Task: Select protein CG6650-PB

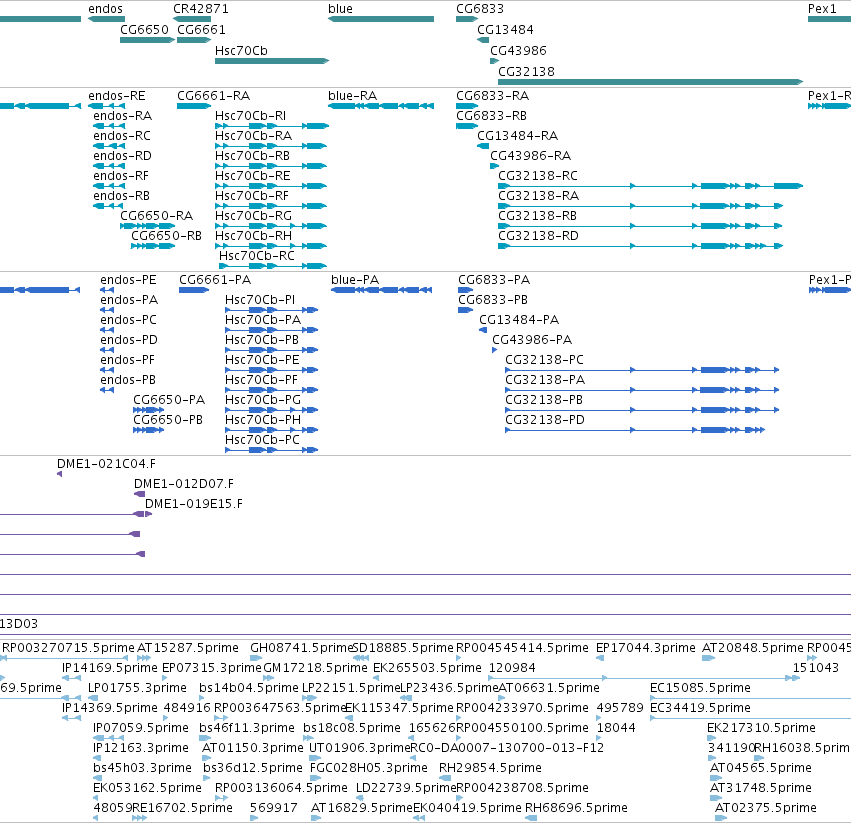Action: coord(168,420)
